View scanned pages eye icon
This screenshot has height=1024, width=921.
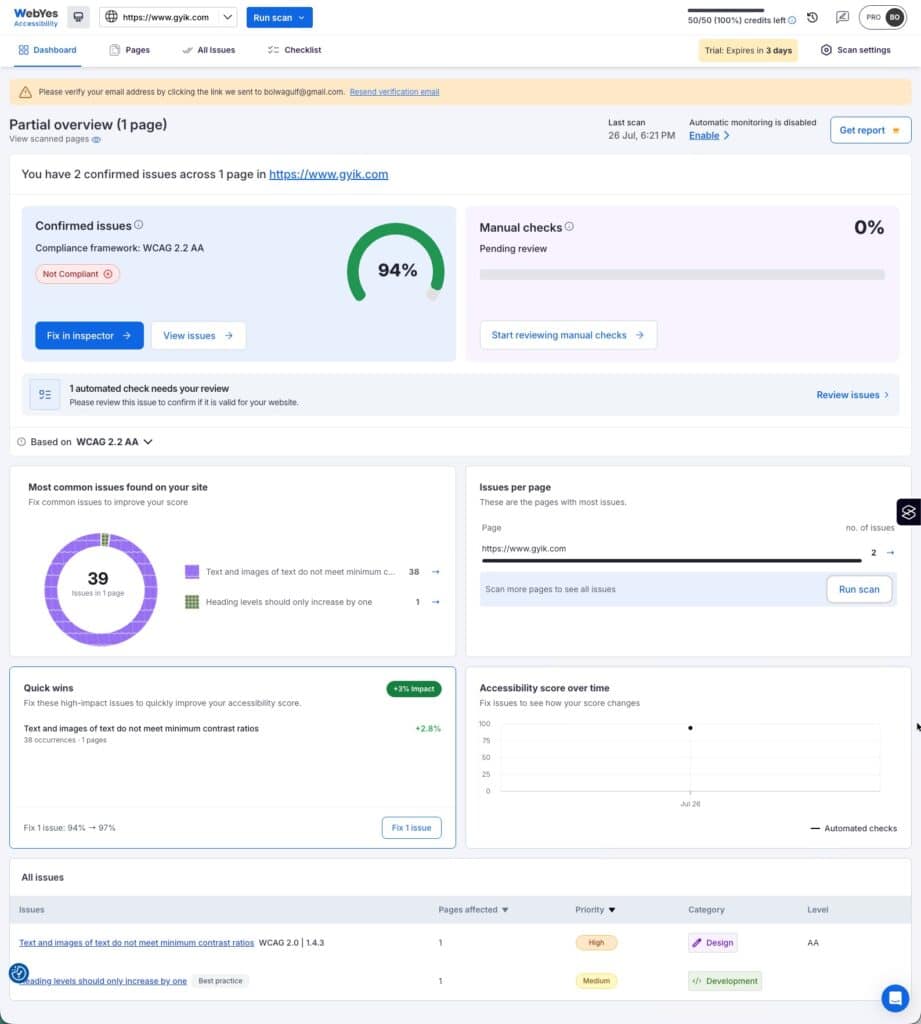(x=96, y=139)
